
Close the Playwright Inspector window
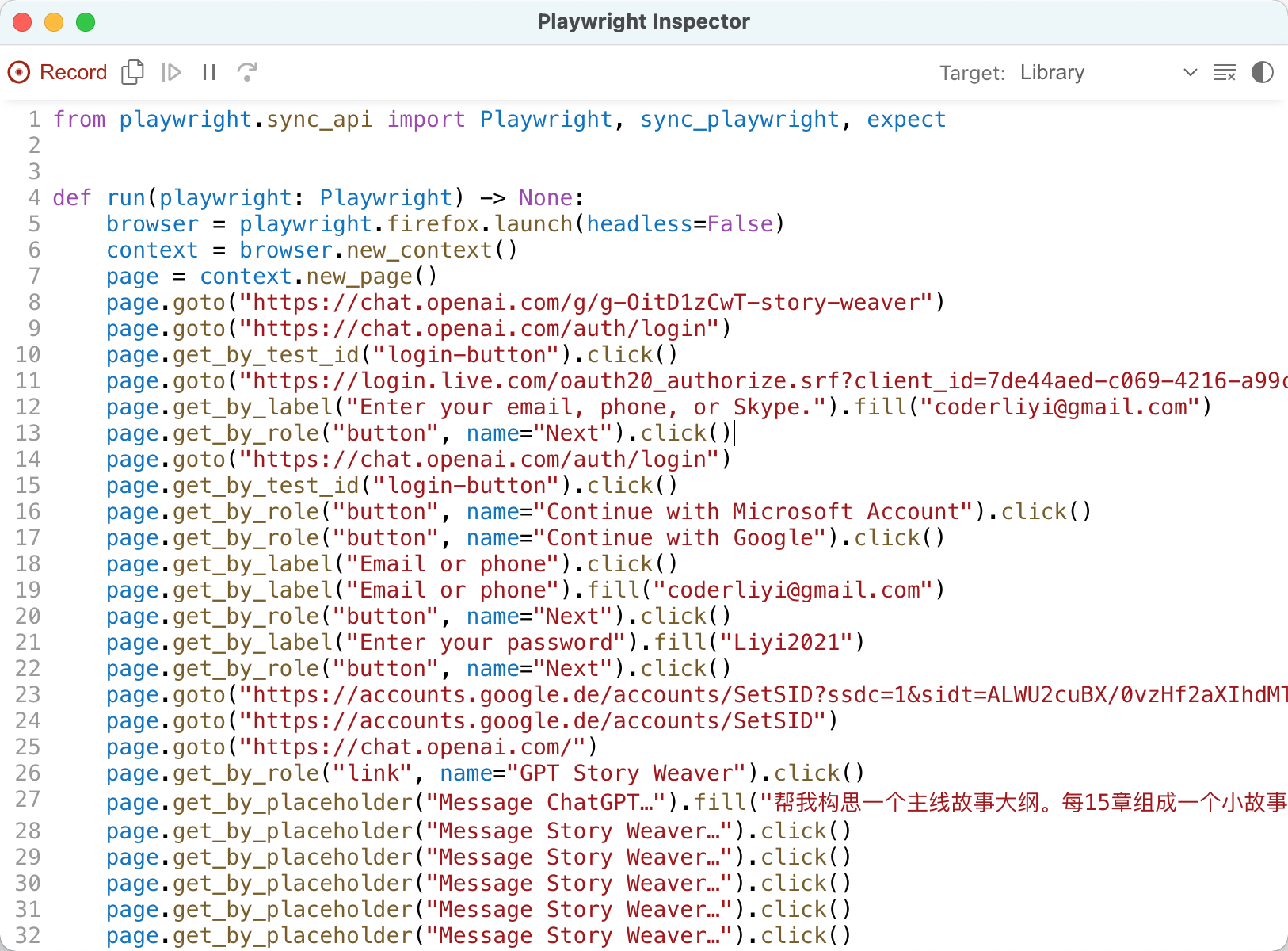(x=22, y=22)
